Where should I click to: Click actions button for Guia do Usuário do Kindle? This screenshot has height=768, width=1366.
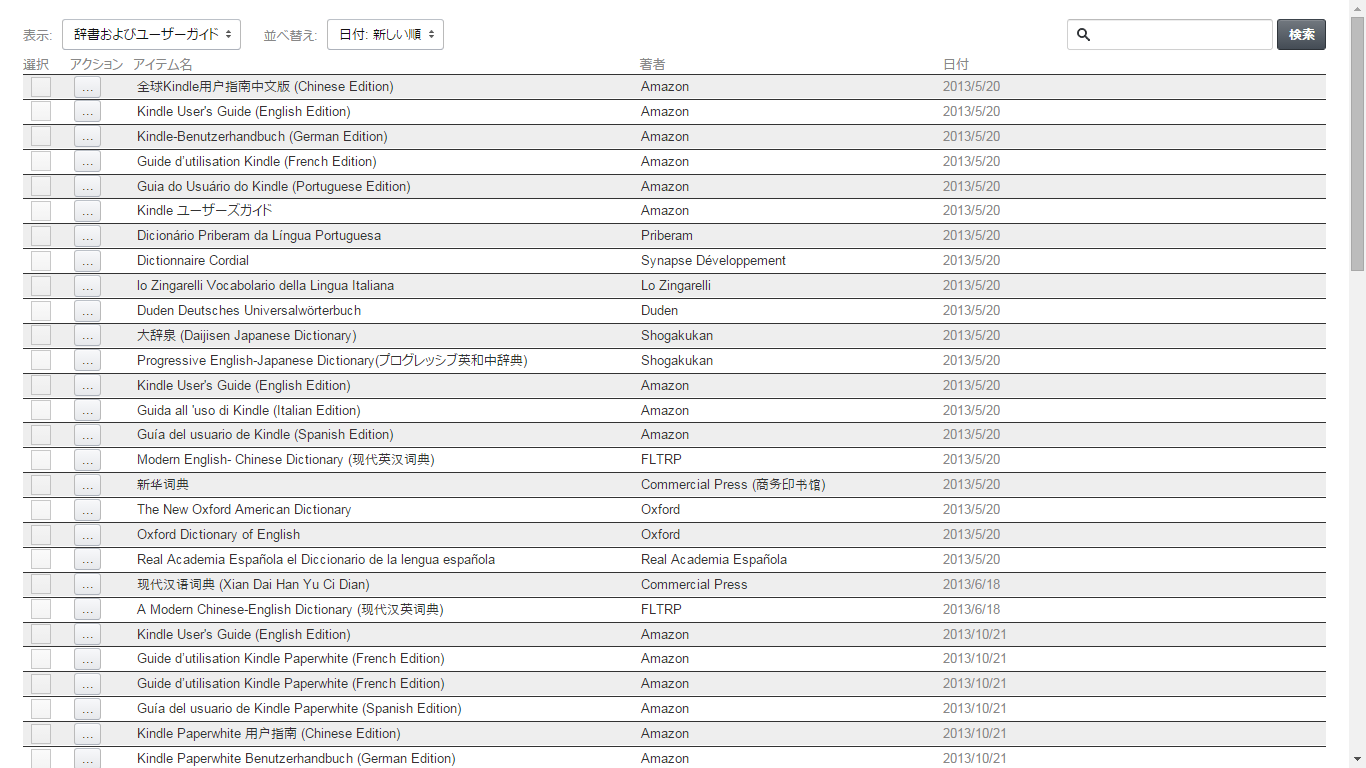pos(87,187)
